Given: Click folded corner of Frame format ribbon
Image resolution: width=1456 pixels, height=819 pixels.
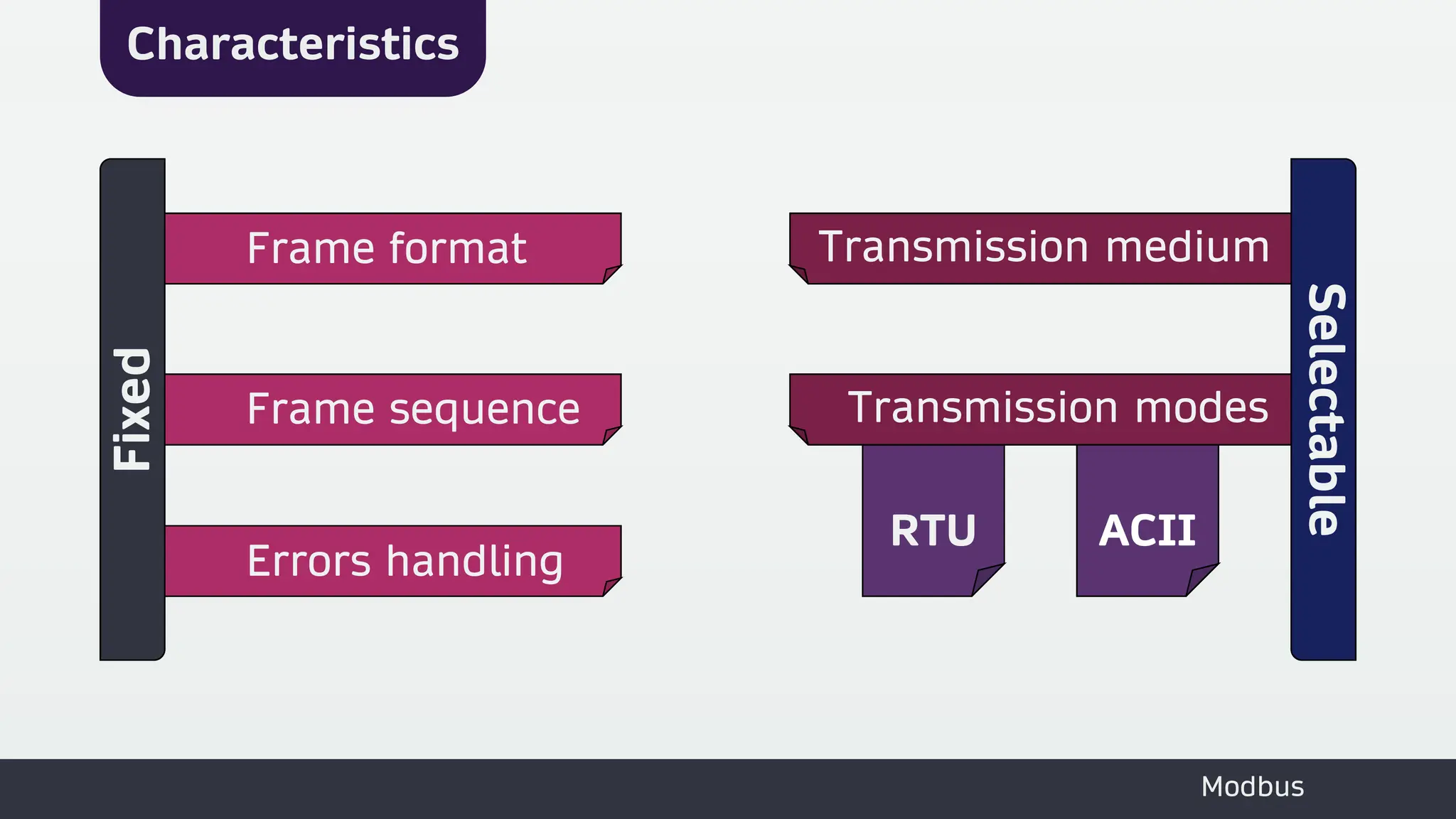Looking at the screenshot, I should (612, 274).
